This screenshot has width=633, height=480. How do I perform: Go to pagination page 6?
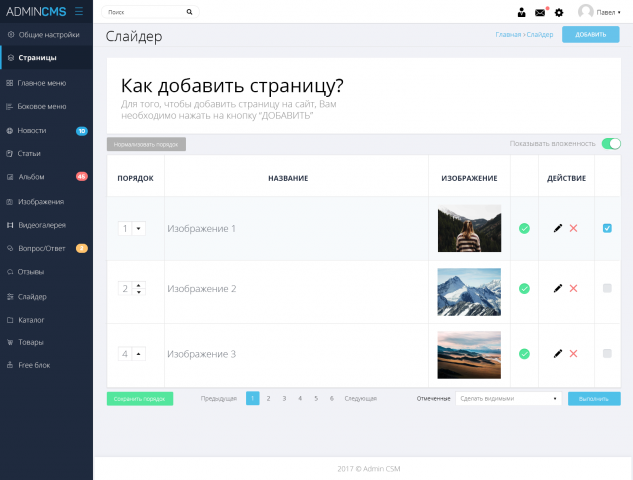[332, 398]
